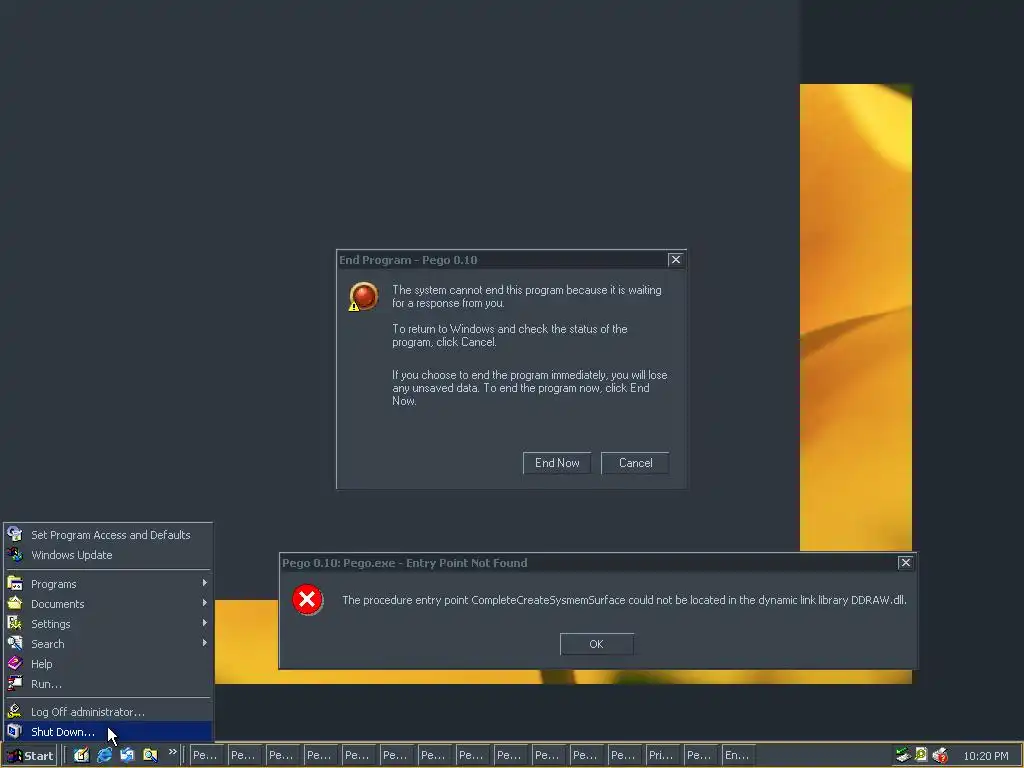Expand the Settings submenu arrow
The height and width of the screenshot is (768, 1024).
tap(204, 622)
